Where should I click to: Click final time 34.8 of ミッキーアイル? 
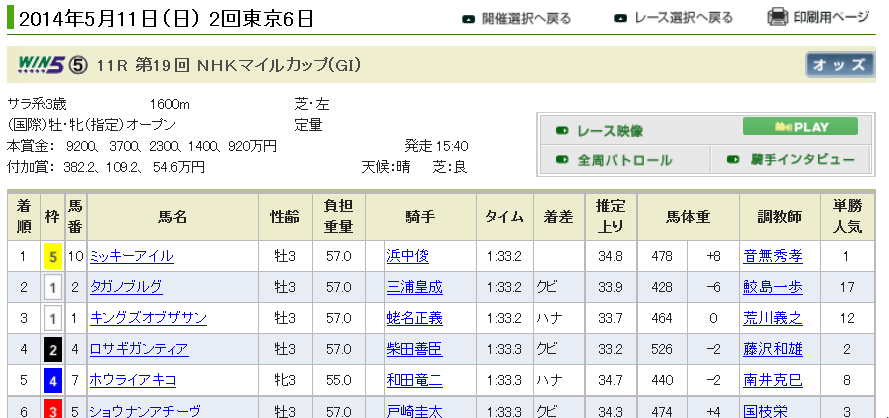610,256
